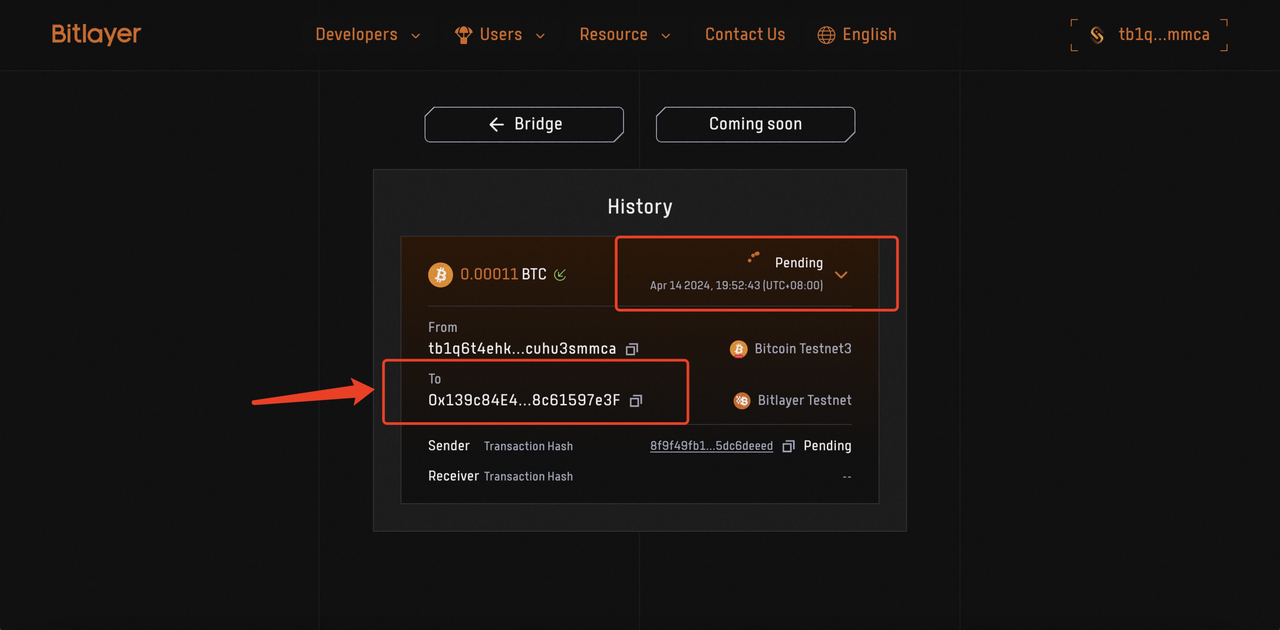
Task: Expand the Developers dropdown
Action: 368,34
